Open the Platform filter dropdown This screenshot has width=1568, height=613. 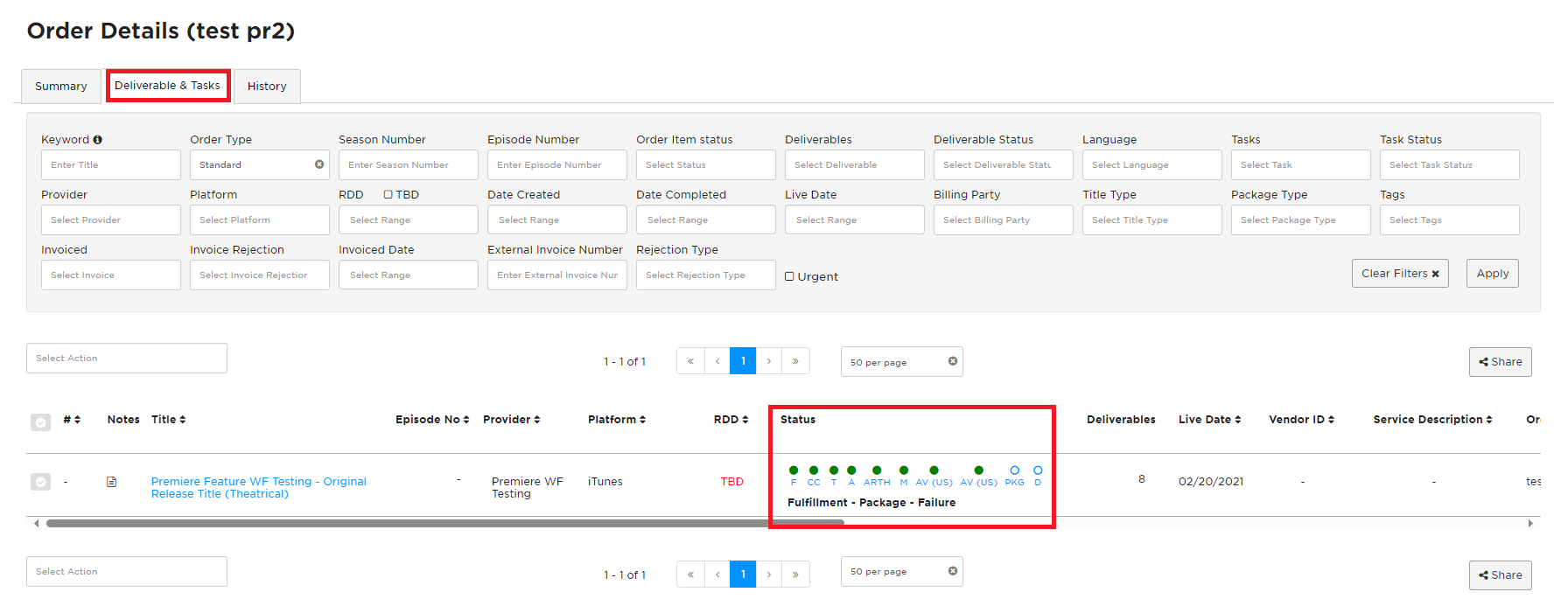(259, 219)
